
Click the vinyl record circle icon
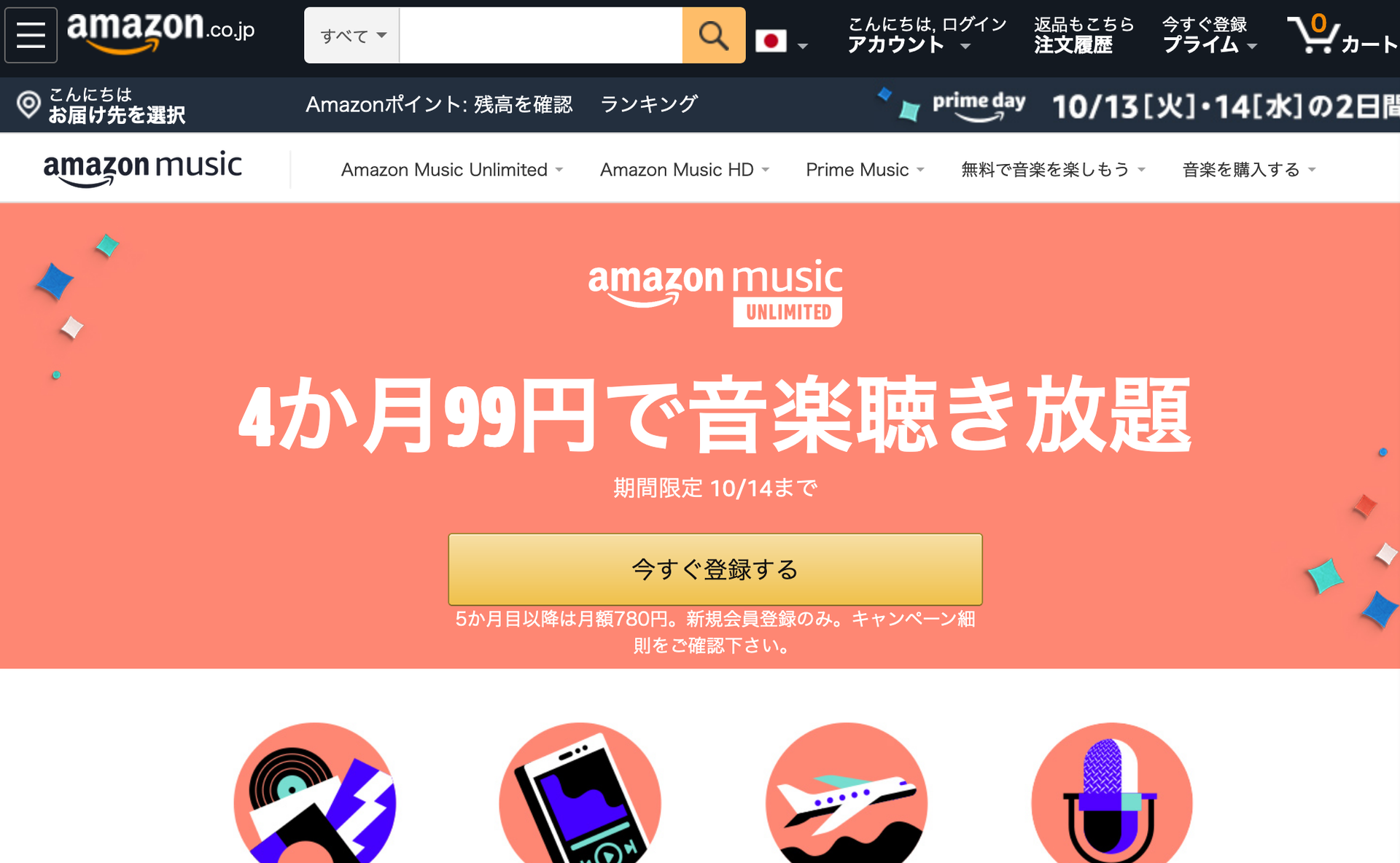[x=315, y=793]
